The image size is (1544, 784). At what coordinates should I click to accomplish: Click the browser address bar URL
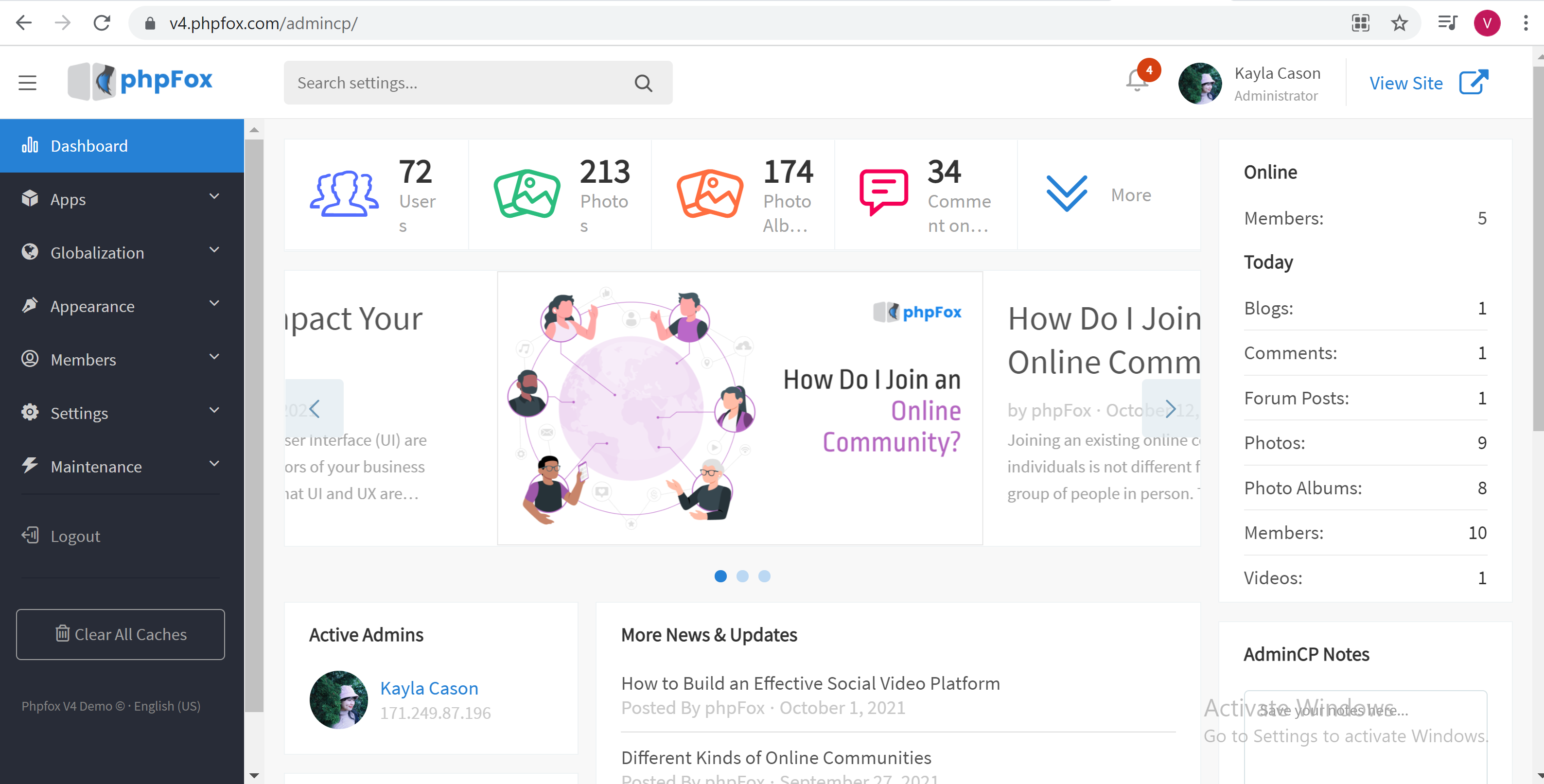click(263, 23)
